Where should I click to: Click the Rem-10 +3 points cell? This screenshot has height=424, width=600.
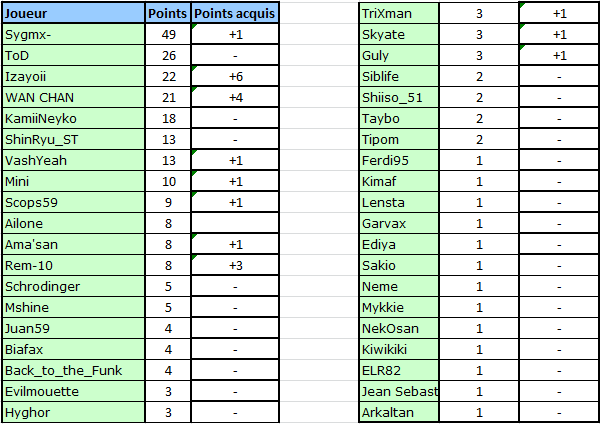235,266
